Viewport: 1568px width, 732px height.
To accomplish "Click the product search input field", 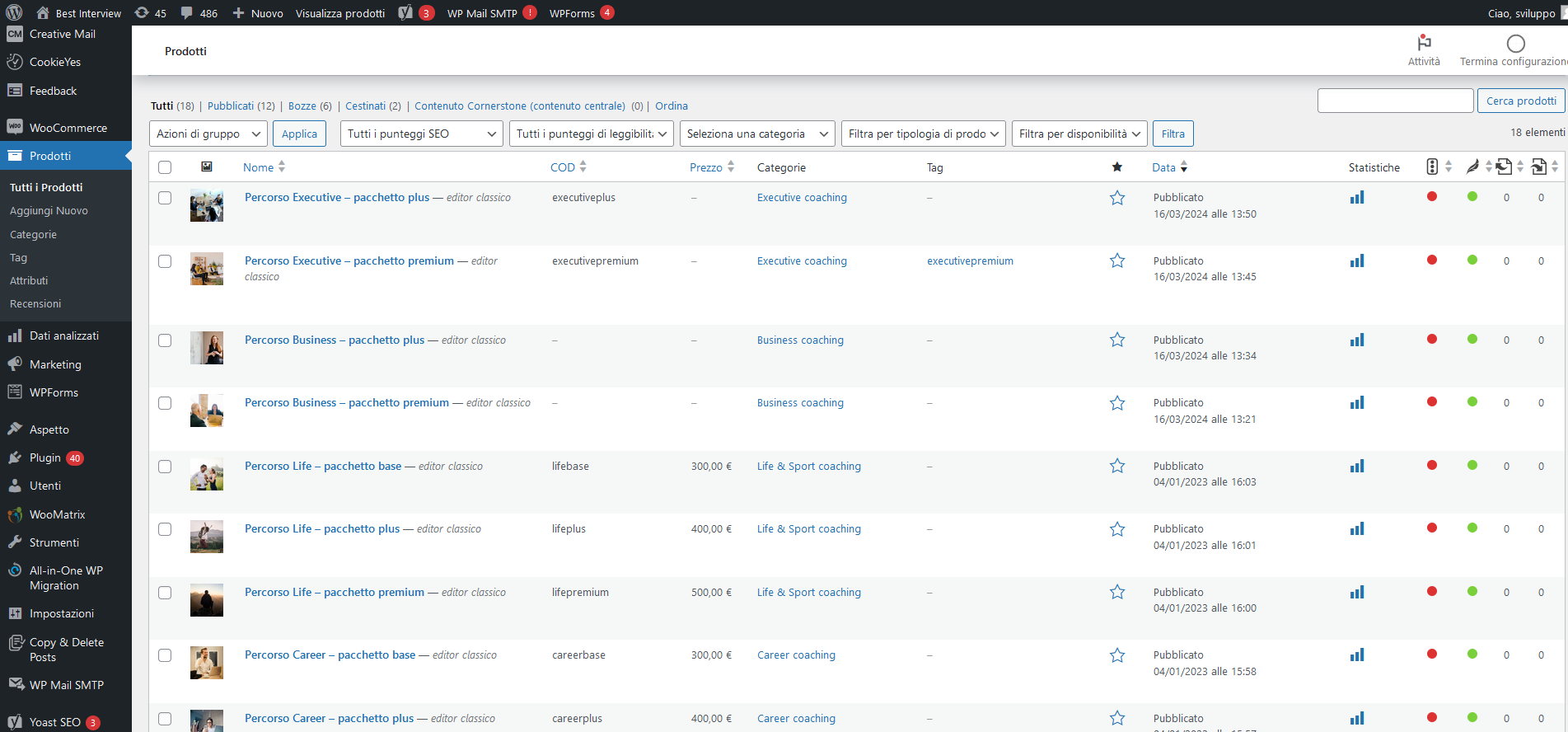I will (1394, 101).
